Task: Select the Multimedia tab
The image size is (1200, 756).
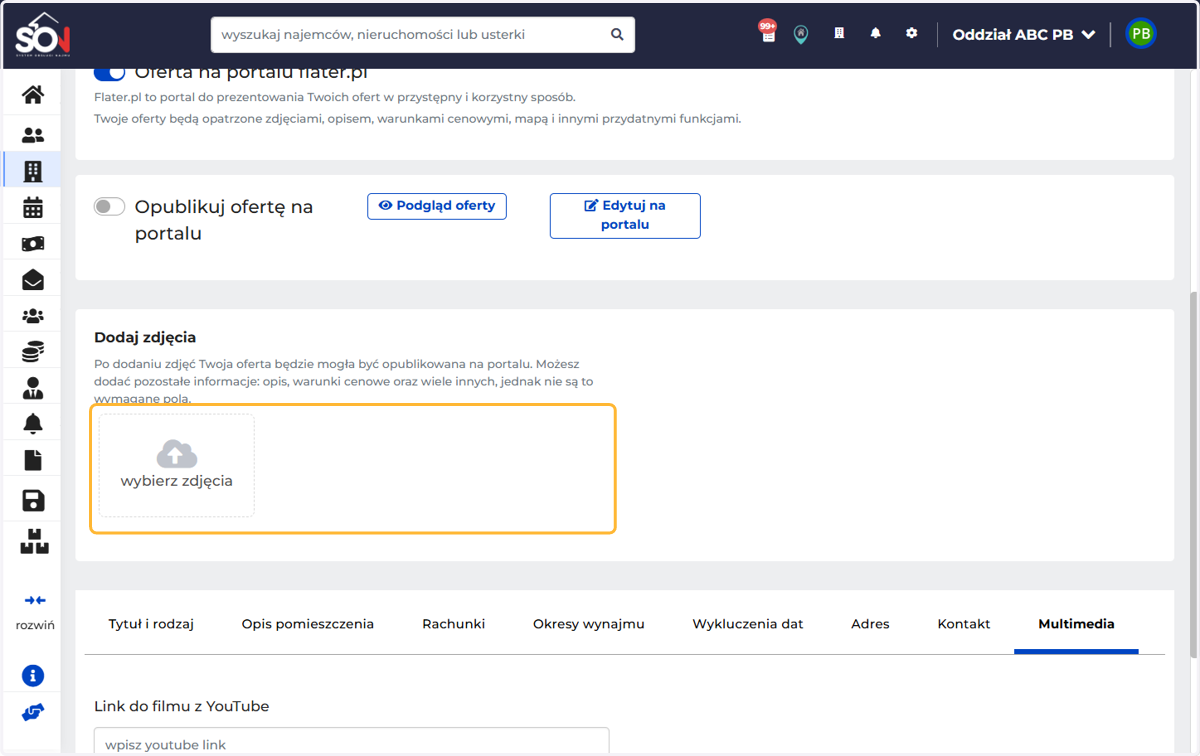Action: 1076,624
